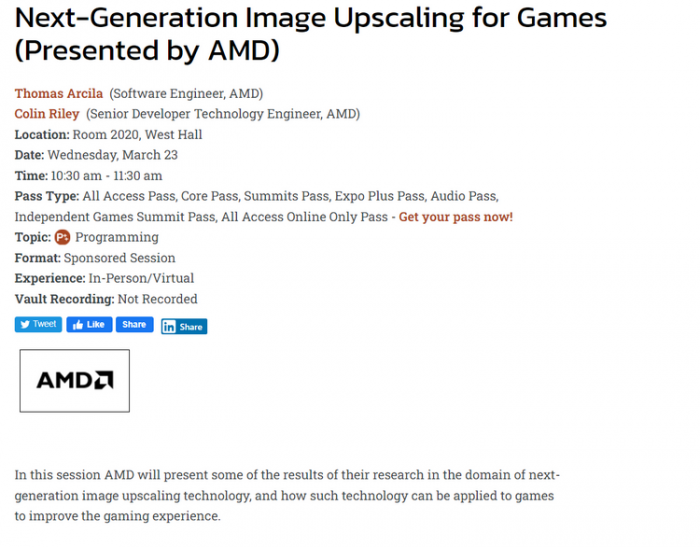Viewport: 700px width, 547px height.
Task: Open Thomas Arcila's speaker profile link
Action: pyautogui.click(x=59, y=93)
